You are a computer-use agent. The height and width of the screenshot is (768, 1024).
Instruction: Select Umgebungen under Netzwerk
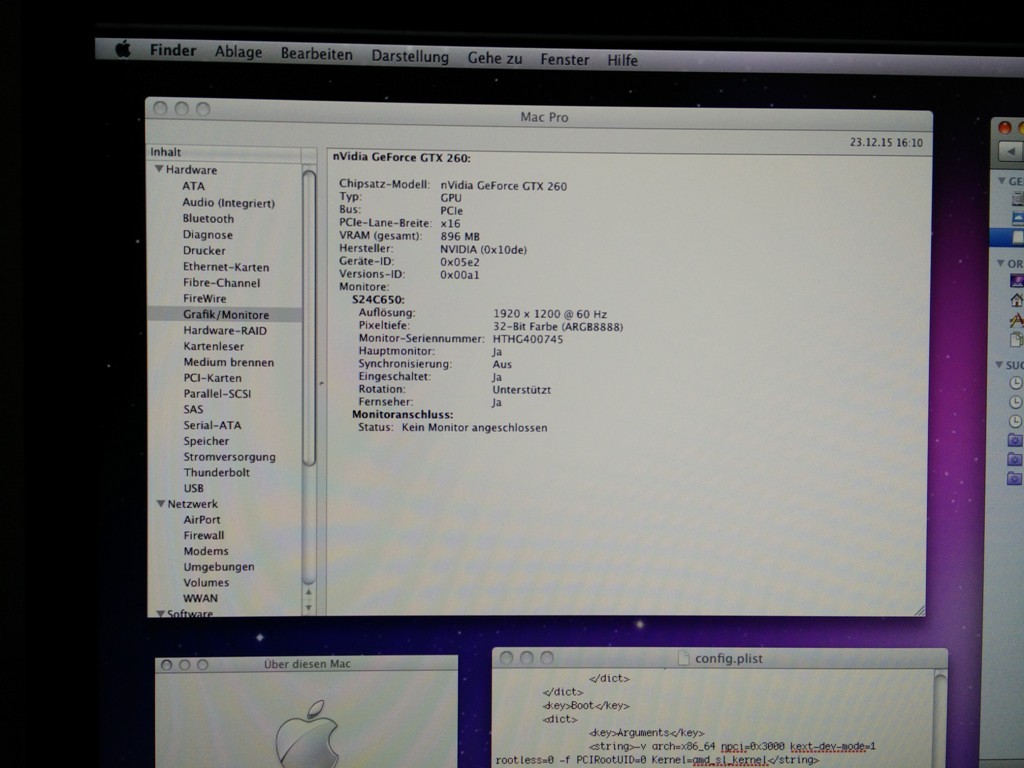tap(219, 566)
